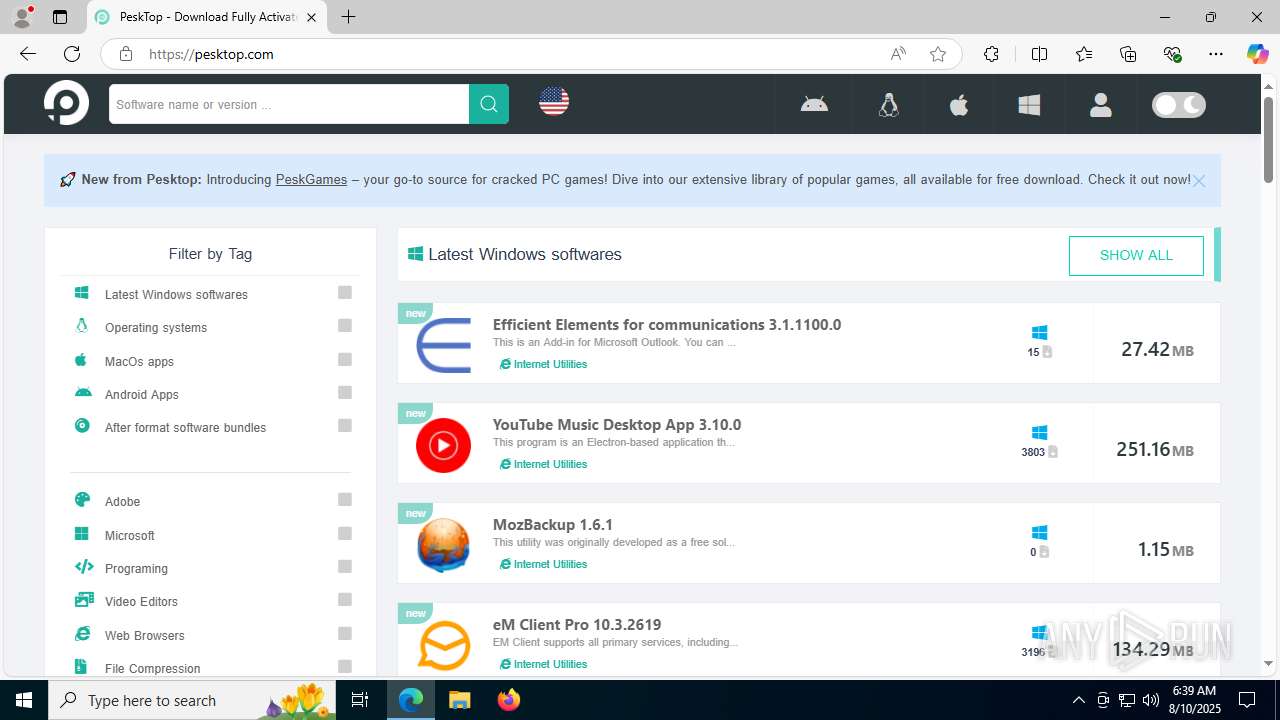Click Windows platform icon on MozBackup row
This screenshot has height=720, width=1280.
(x=1039, y=532)
